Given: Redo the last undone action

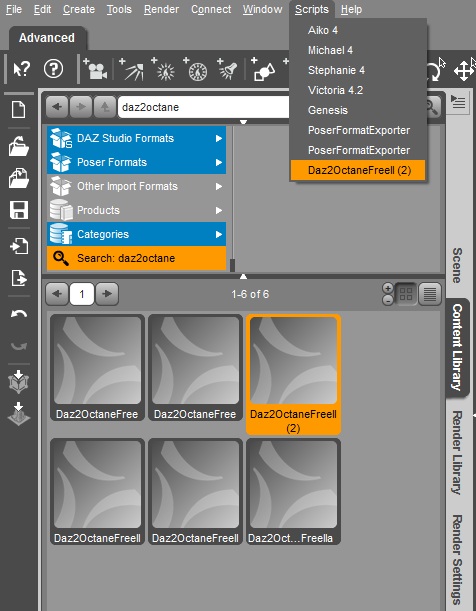Looking at the screenshot, I should [x=19, y=346].
